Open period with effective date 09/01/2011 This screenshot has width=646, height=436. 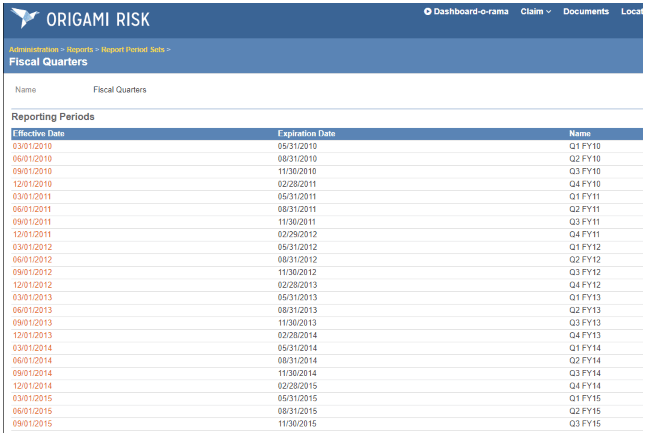click(32, 222)
